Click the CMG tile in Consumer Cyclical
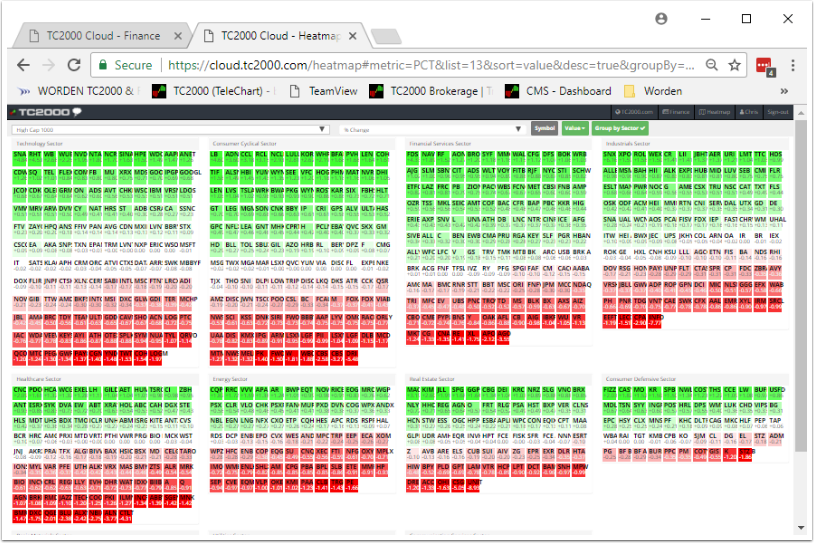 point(382,248)
